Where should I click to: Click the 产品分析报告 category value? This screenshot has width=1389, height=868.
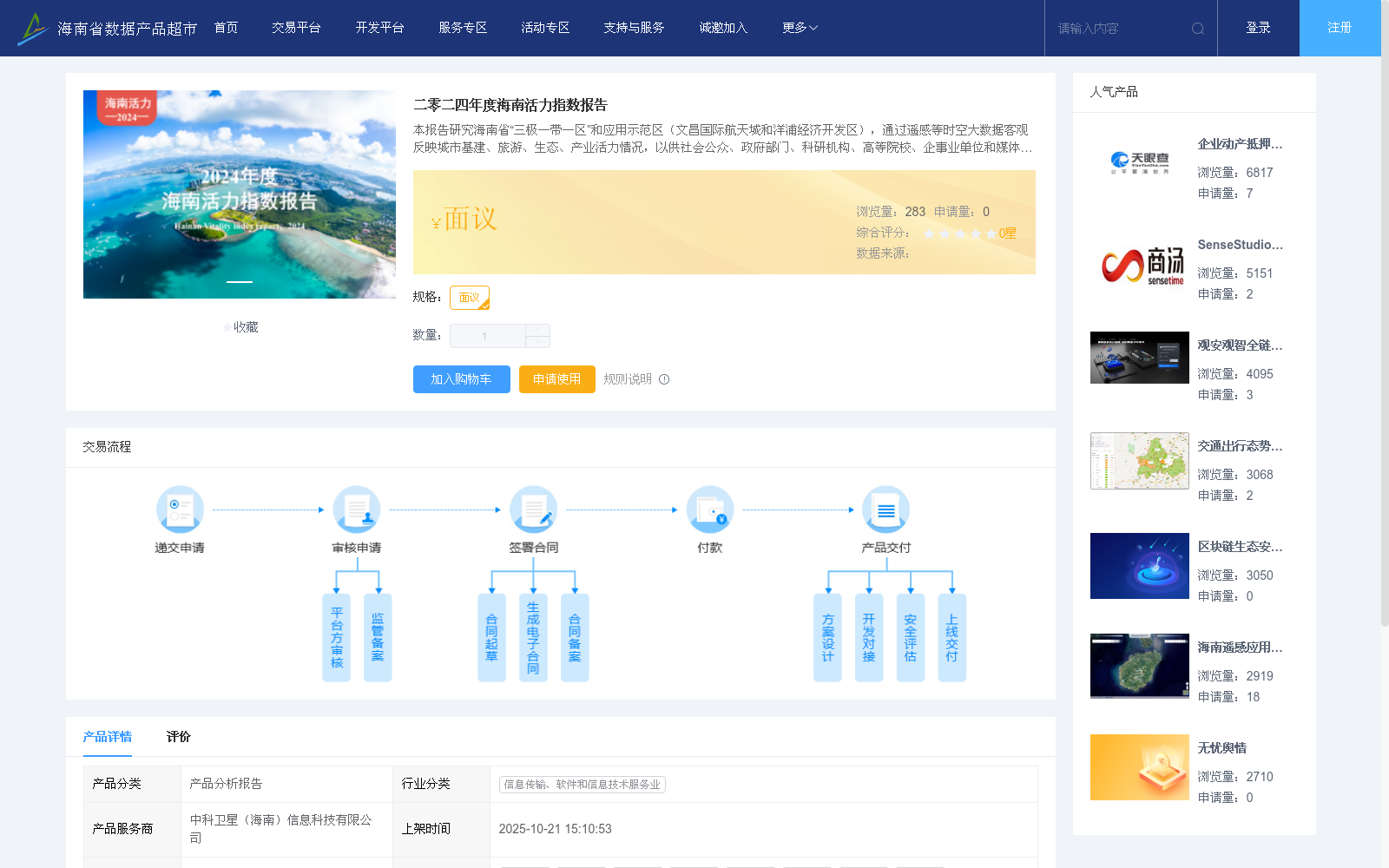(x=227, y=784)
